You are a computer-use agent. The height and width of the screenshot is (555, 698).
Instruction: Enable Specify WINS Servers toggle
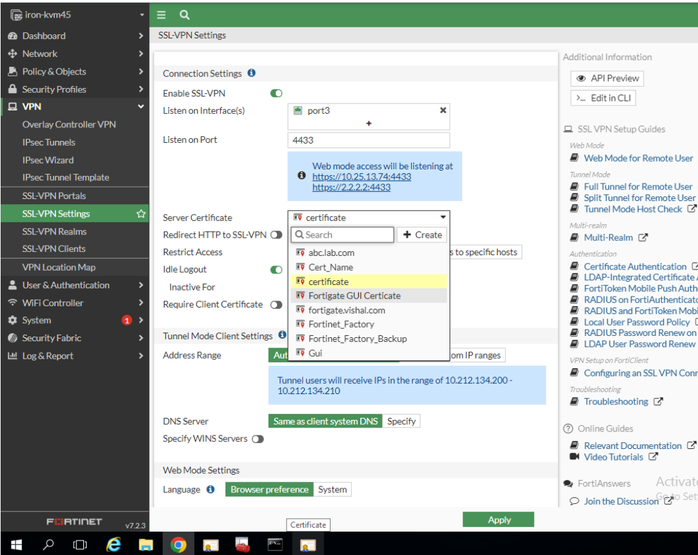(258, 439)
